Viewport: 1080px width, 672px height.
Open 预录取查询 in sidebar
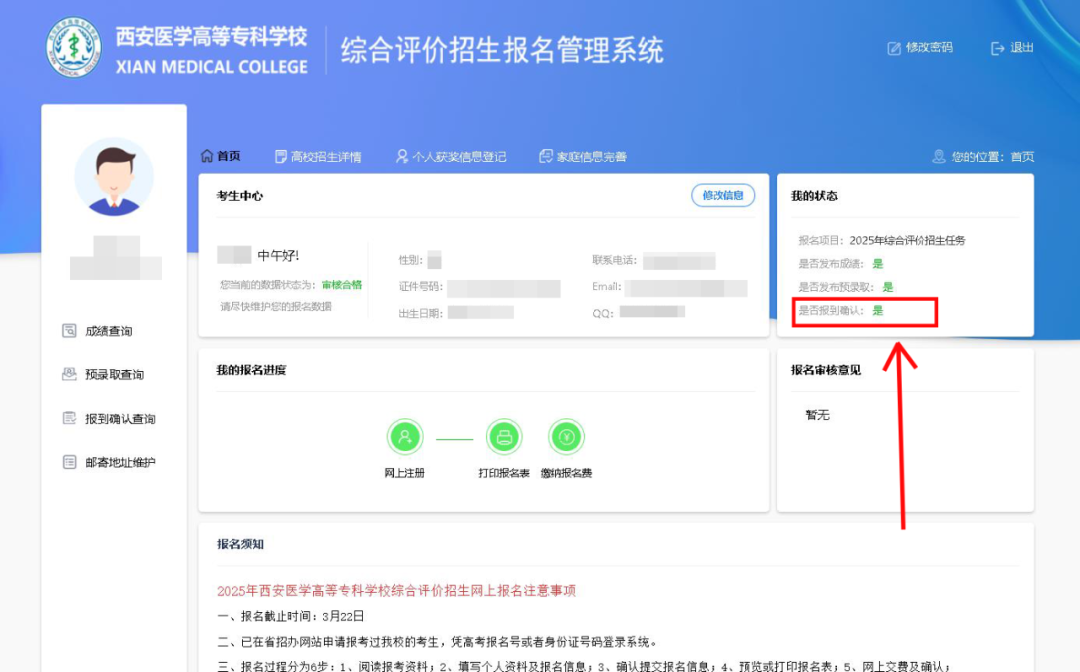(x=103, y=375)
